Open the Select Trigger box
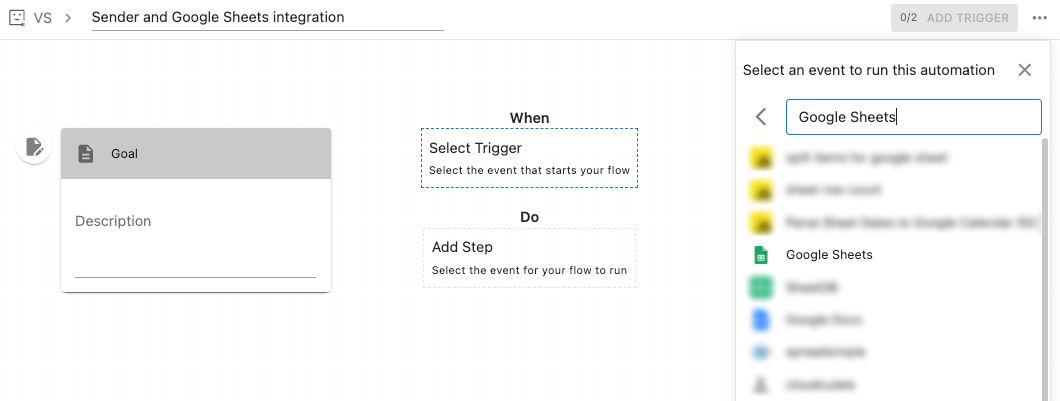The height and width of the screenshot is (401, 1060). point(529,158)
